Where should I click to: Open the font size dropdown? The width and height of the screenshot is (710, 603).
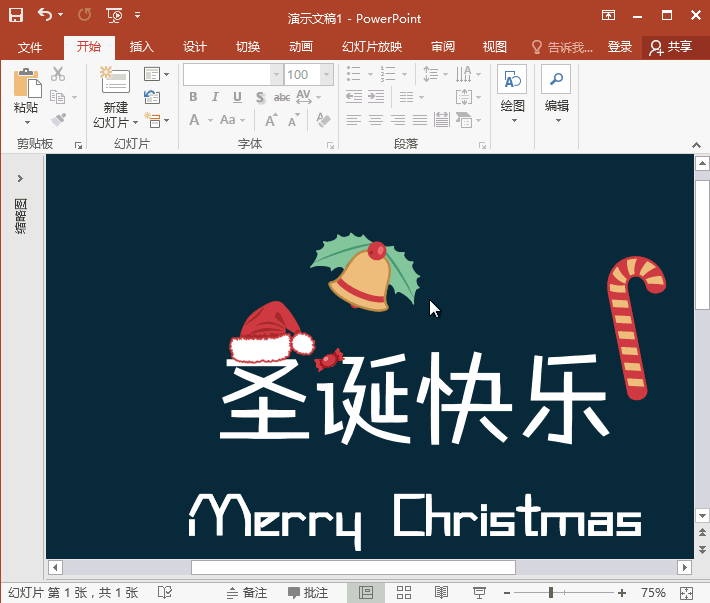click(x=326, y=75)
